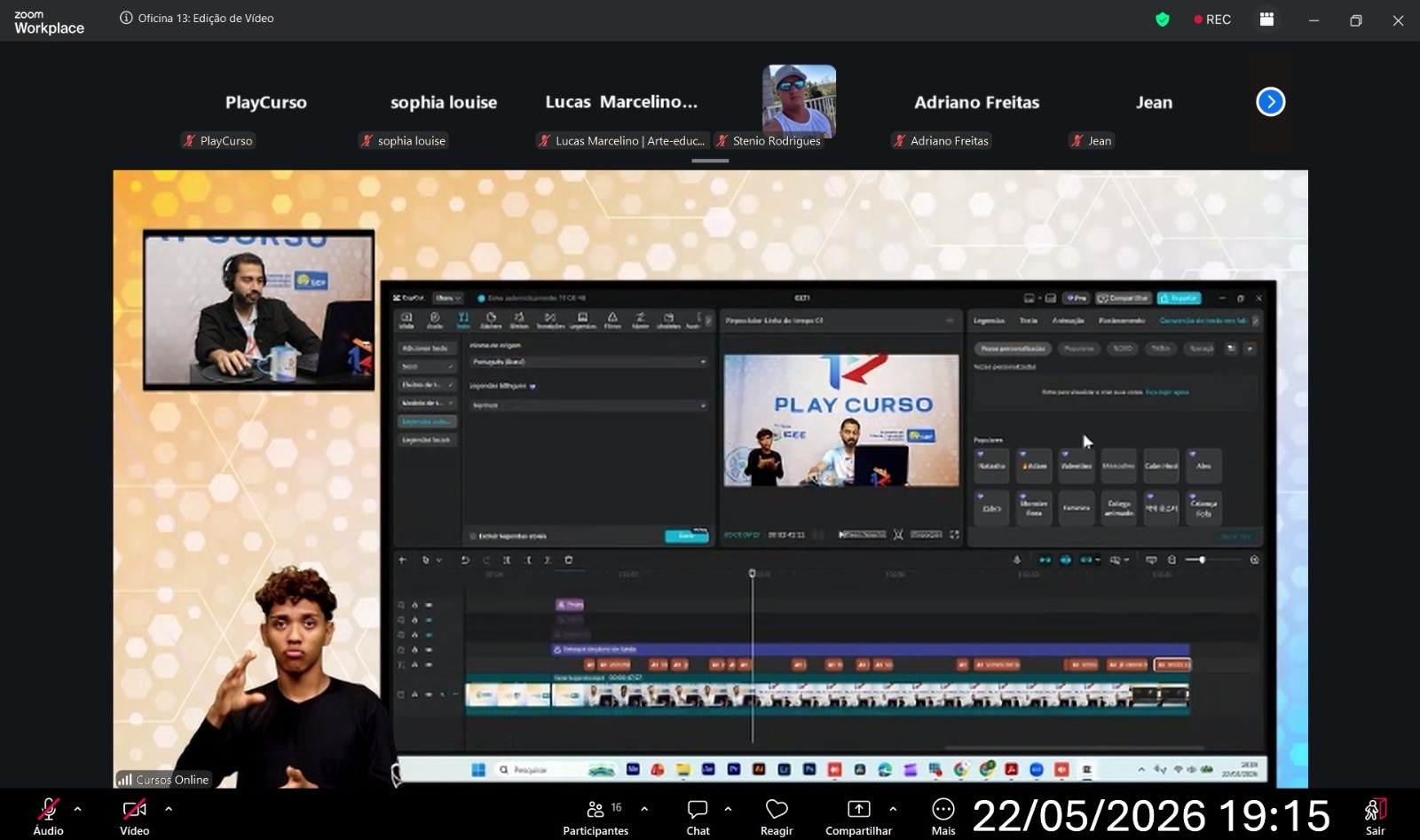
Task: Open the Reagir reactions icon
Action: [x=777, y=809]
